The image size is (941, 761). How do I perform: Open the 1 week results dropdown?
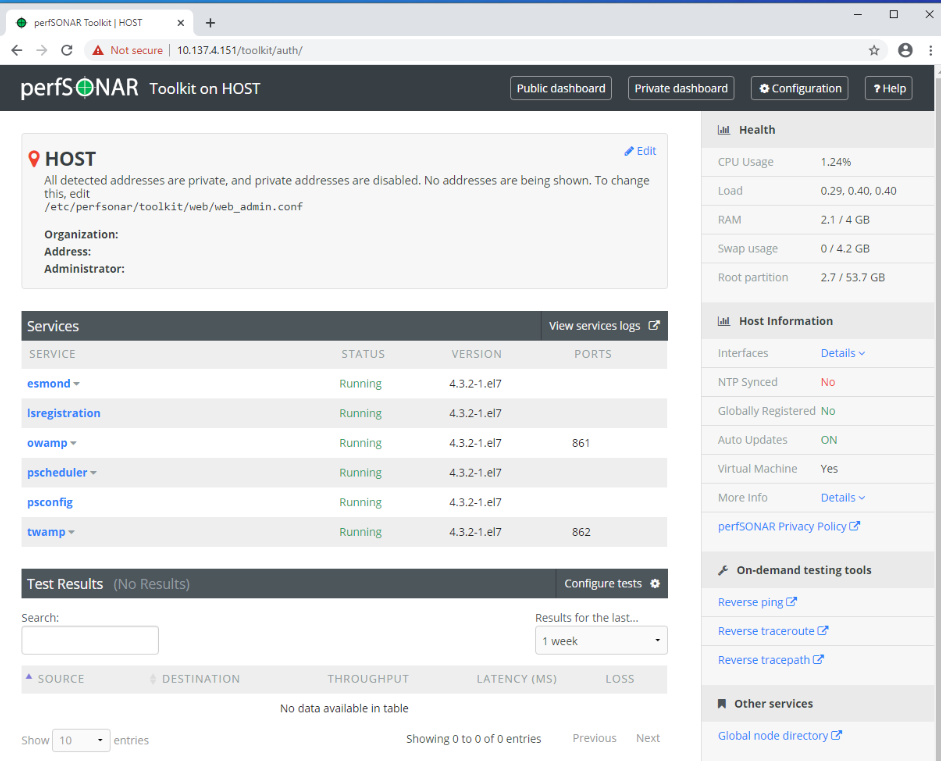point(601,641)
